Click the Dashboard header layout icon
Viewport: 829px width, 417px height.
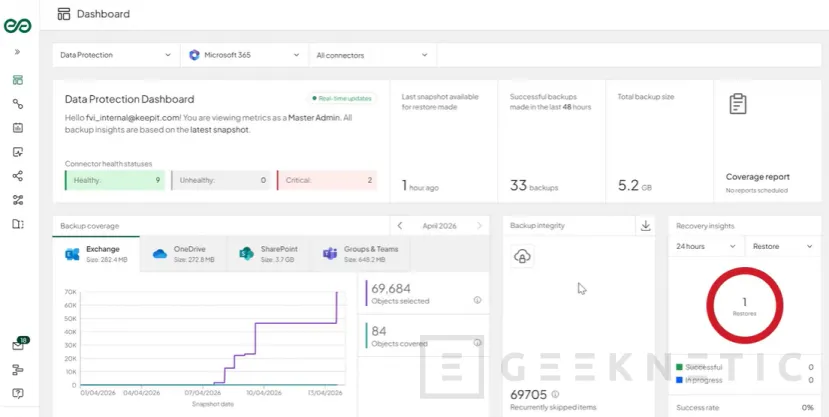(63, 14)
